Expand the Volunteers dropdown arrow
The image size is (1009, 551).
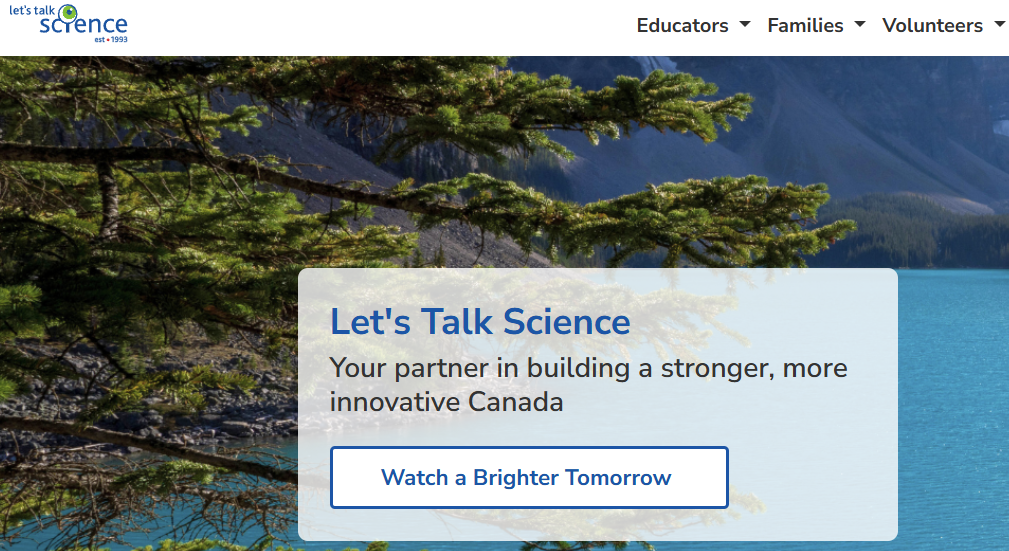[x=1000, y=25]
